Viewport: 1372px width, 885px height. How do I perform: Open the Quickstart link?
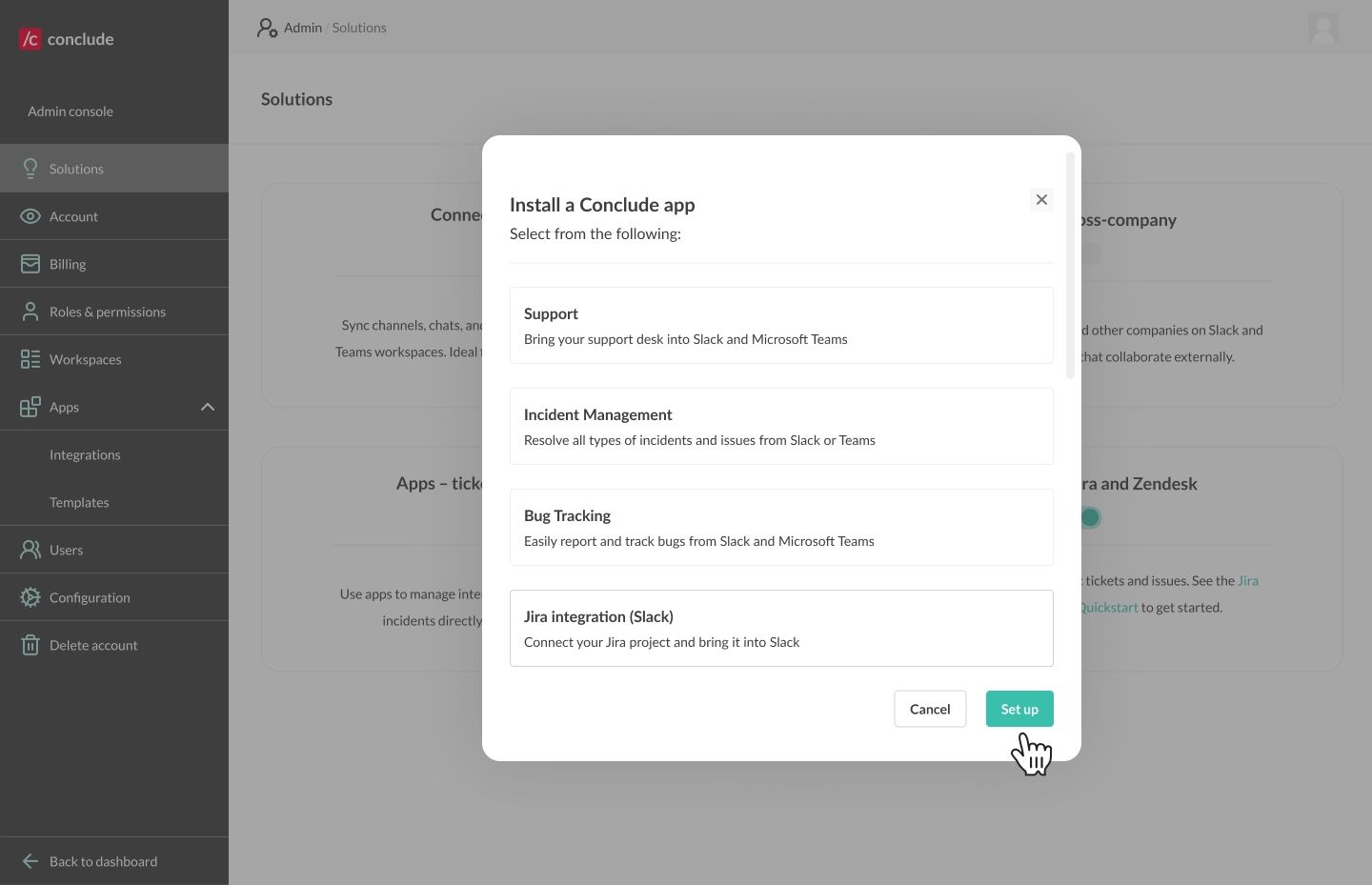click(x=1108, y=607)
